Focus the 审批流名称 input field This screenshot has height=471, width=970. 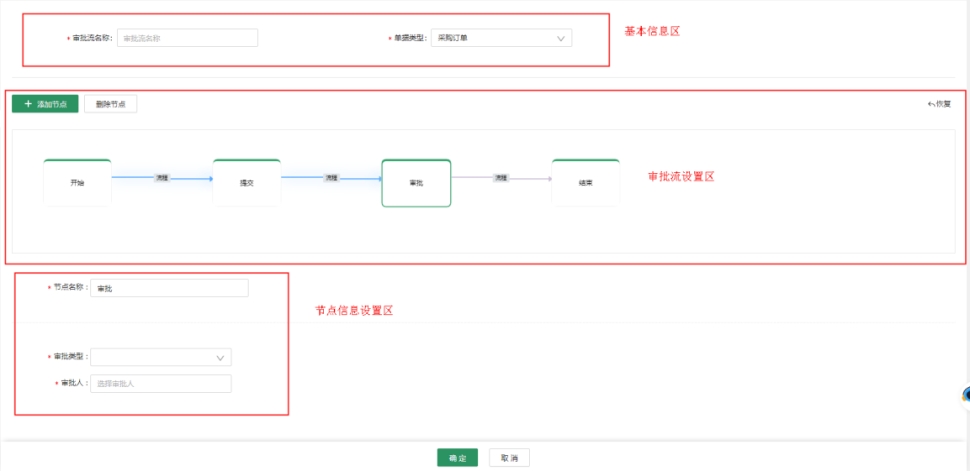187,38
